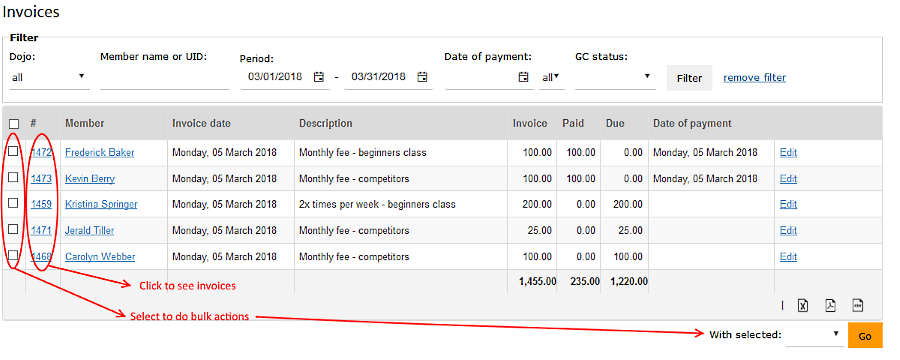Open calendar picker for period start 03/01/2018
The width and height of the screenshot is (900, 360).
point(319,77)
